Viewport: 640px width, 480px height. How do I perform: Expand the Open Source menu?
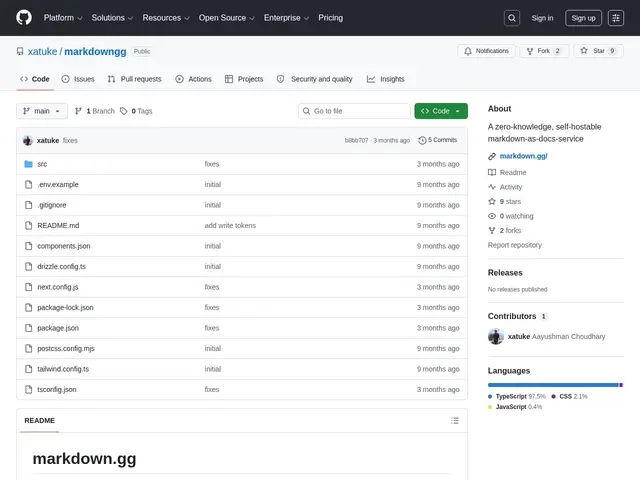click(x=227, y=18)
